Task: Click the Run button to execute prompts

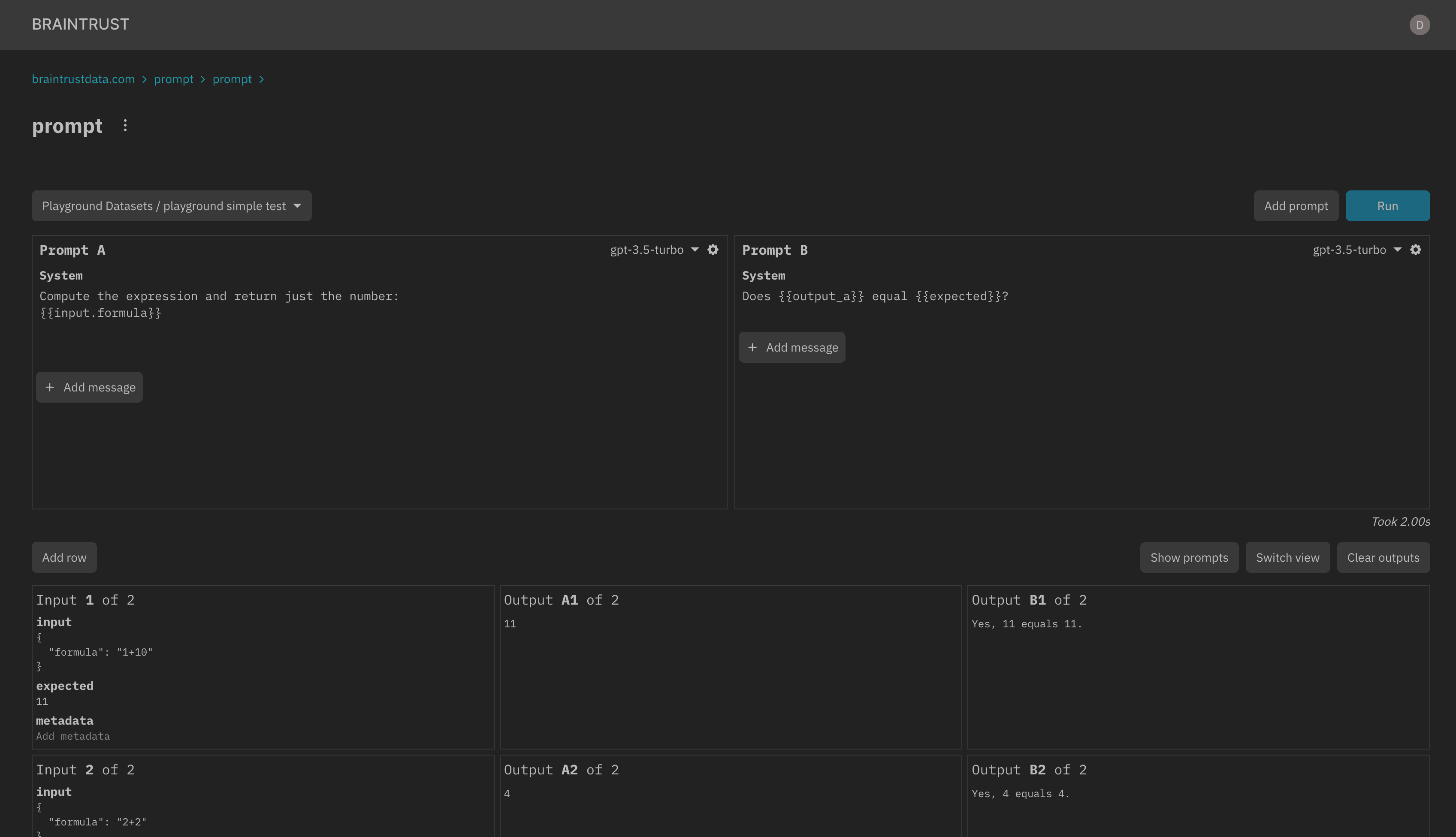Action: click(x=1387, y=205)
